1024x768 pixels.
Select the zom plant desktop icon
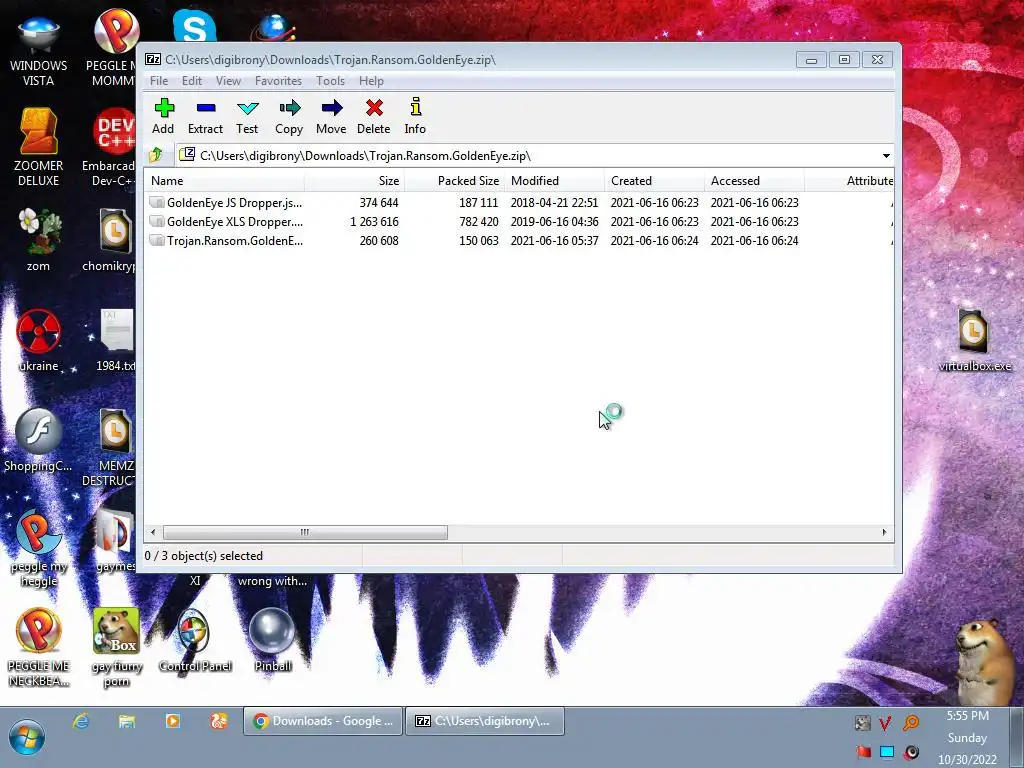pos(39,240)
